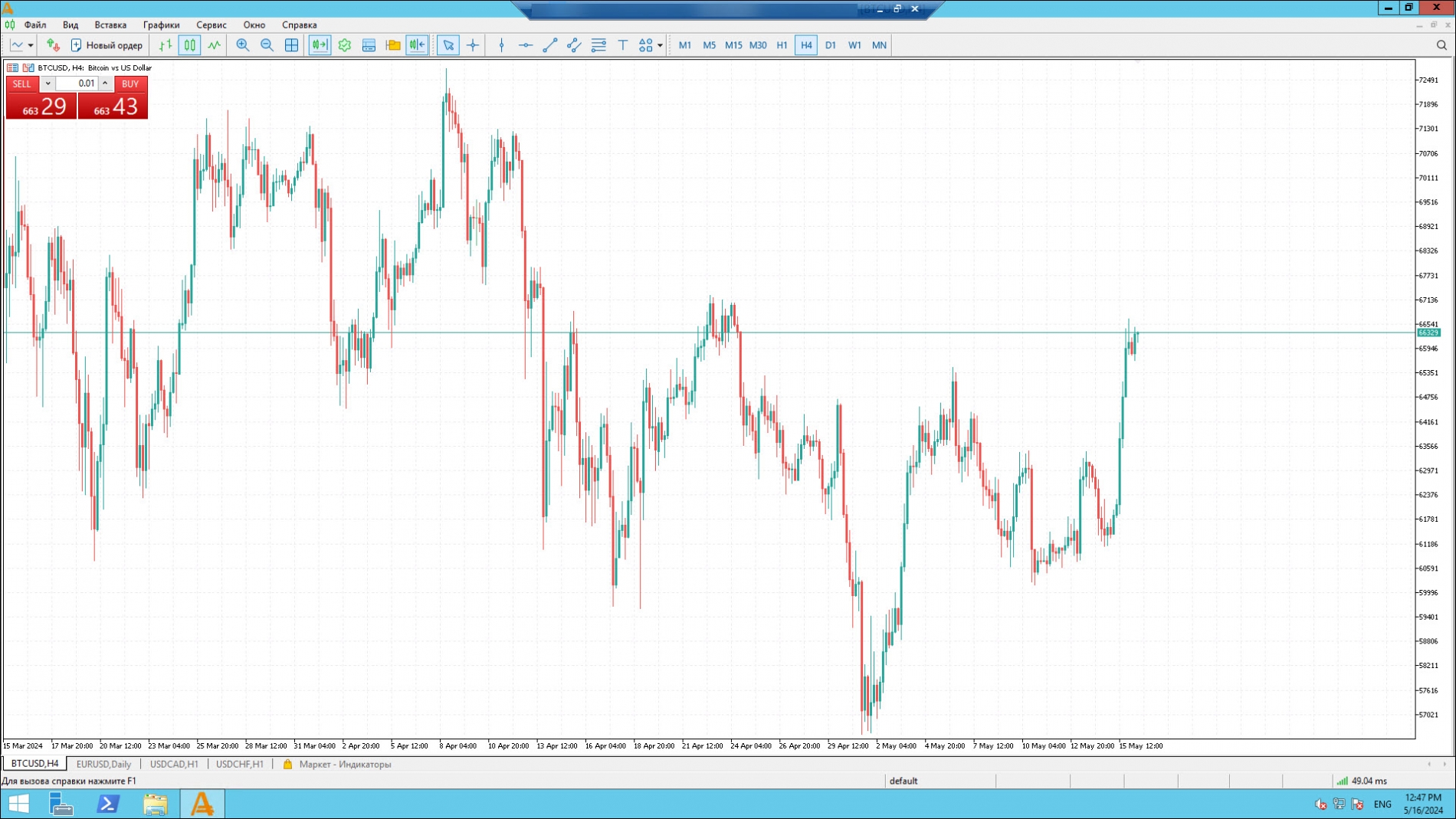Decrease lot volume with the down arrow
1456x819 pixels.
click(x=48, y=84)
